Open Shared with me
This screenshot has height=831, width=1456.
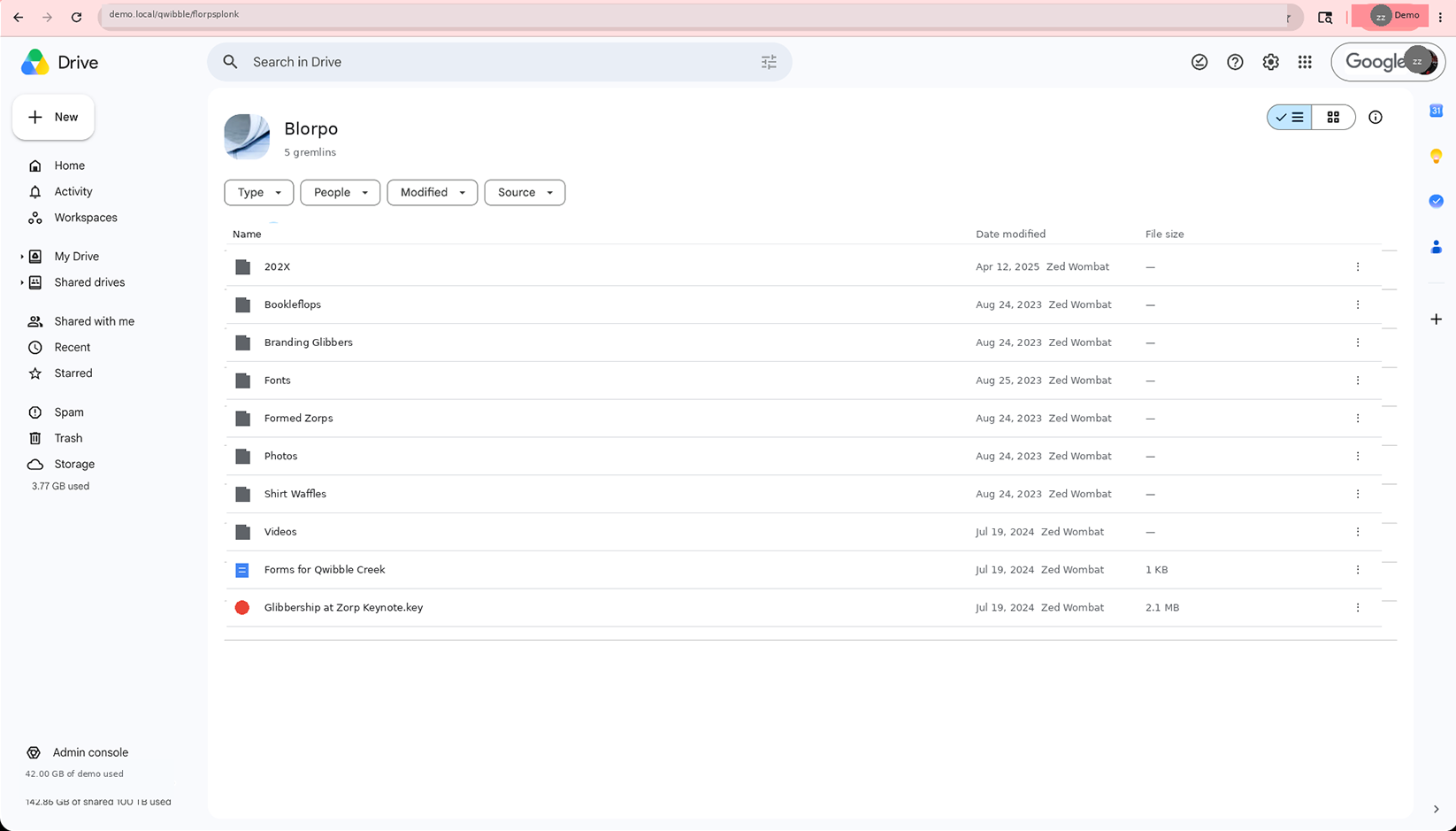[94, 321]
